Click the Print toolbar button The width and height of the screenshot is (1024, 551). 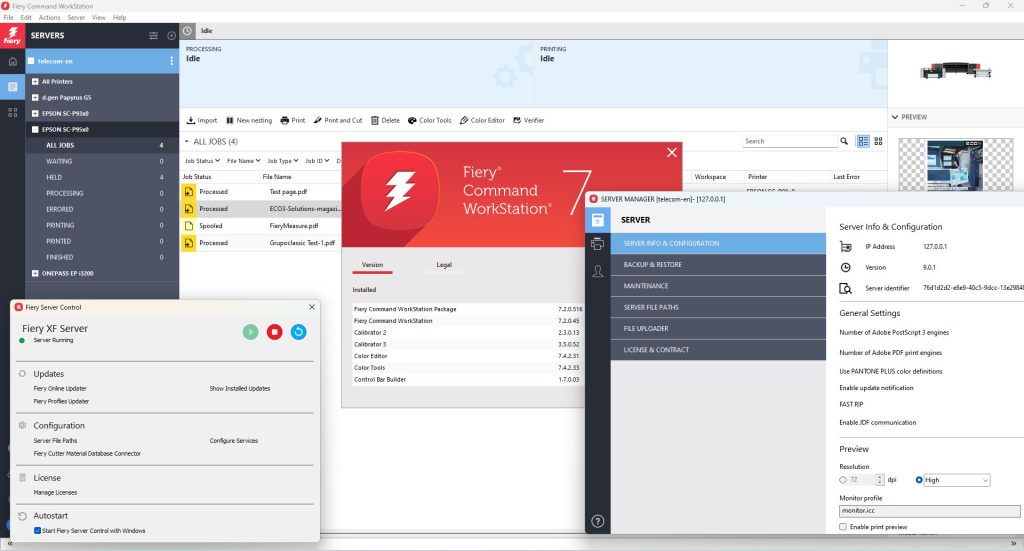point(293,120)
